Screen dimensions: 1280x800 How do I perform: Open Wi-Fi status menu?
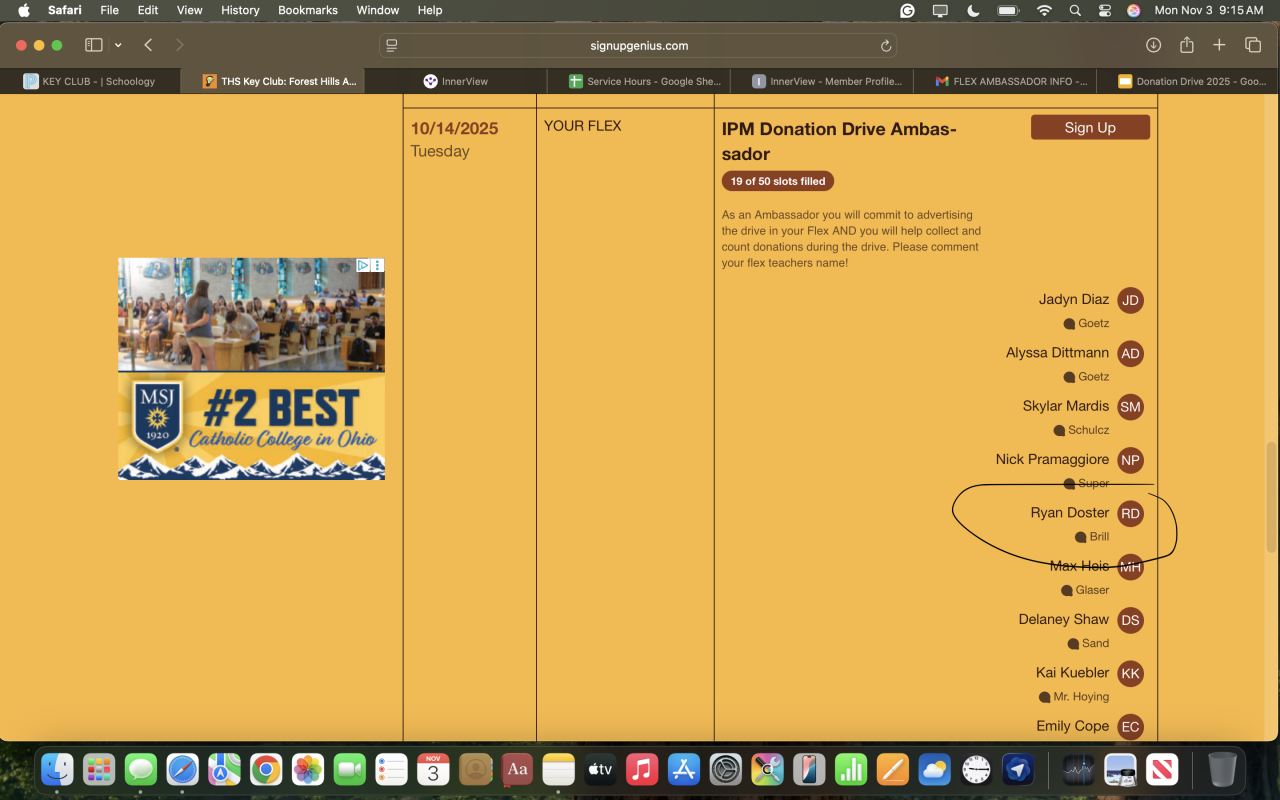coord(1044,10)
